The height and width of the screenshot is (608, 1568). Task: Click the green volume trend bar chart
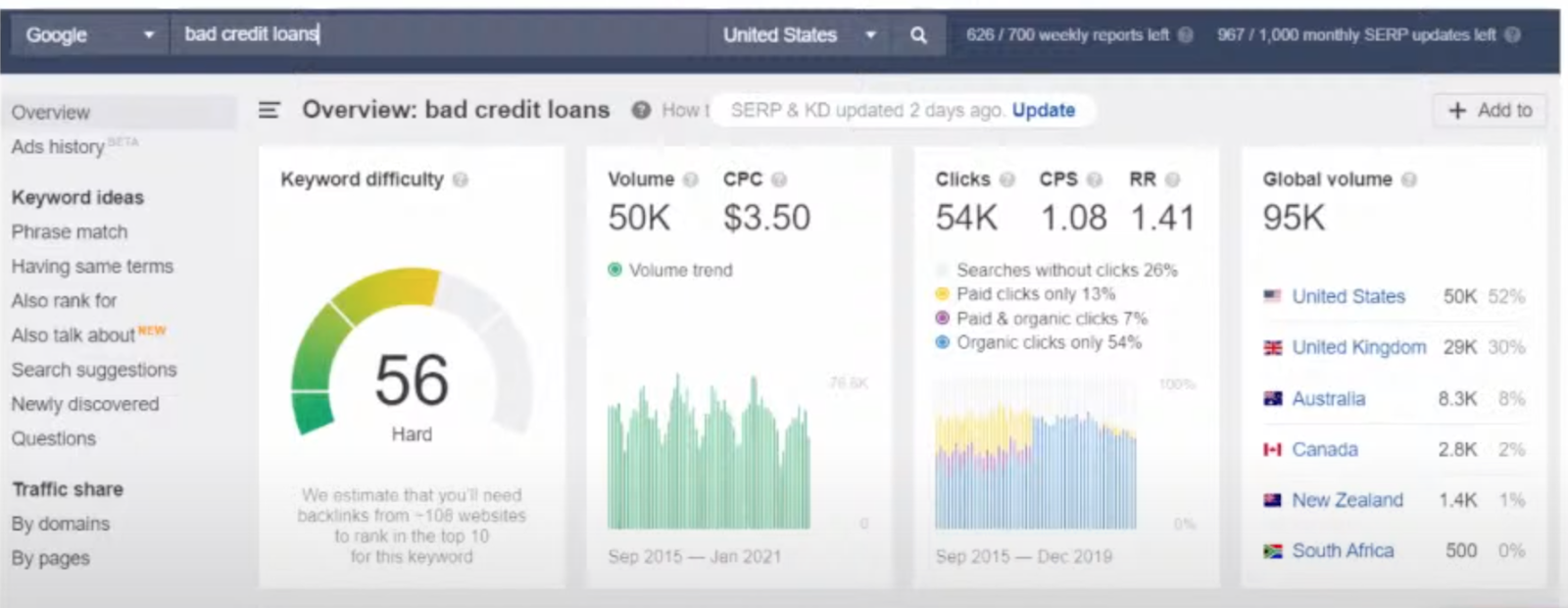pos(709,452)
